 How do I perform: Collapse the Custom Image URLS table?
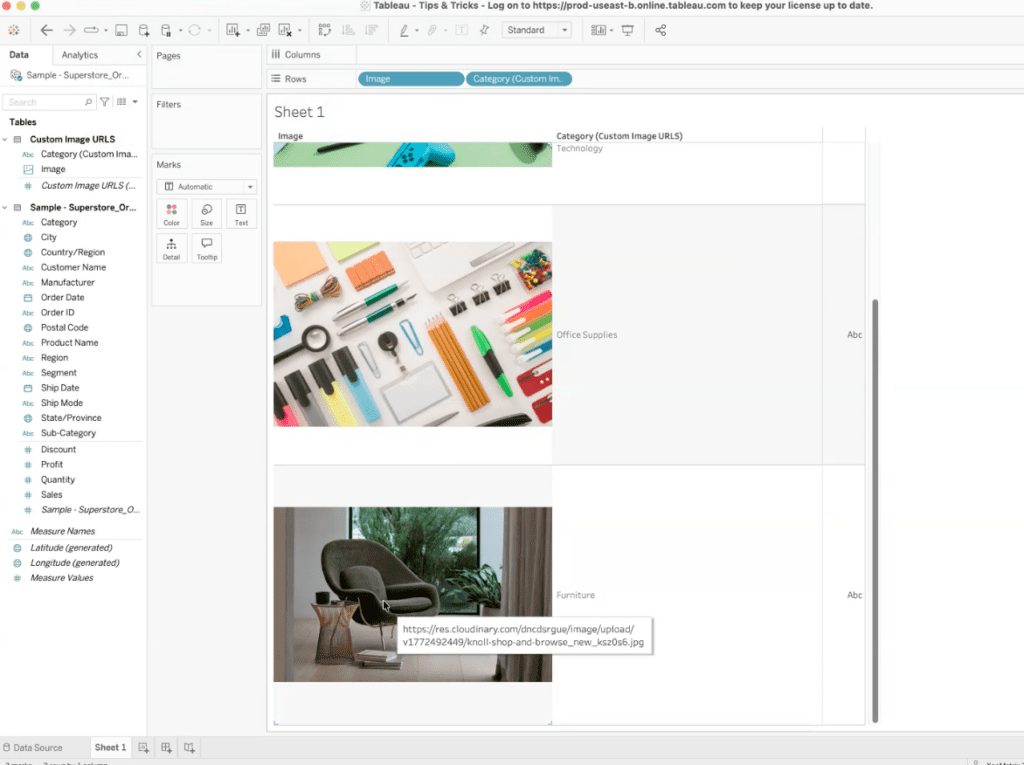point(5,139)
